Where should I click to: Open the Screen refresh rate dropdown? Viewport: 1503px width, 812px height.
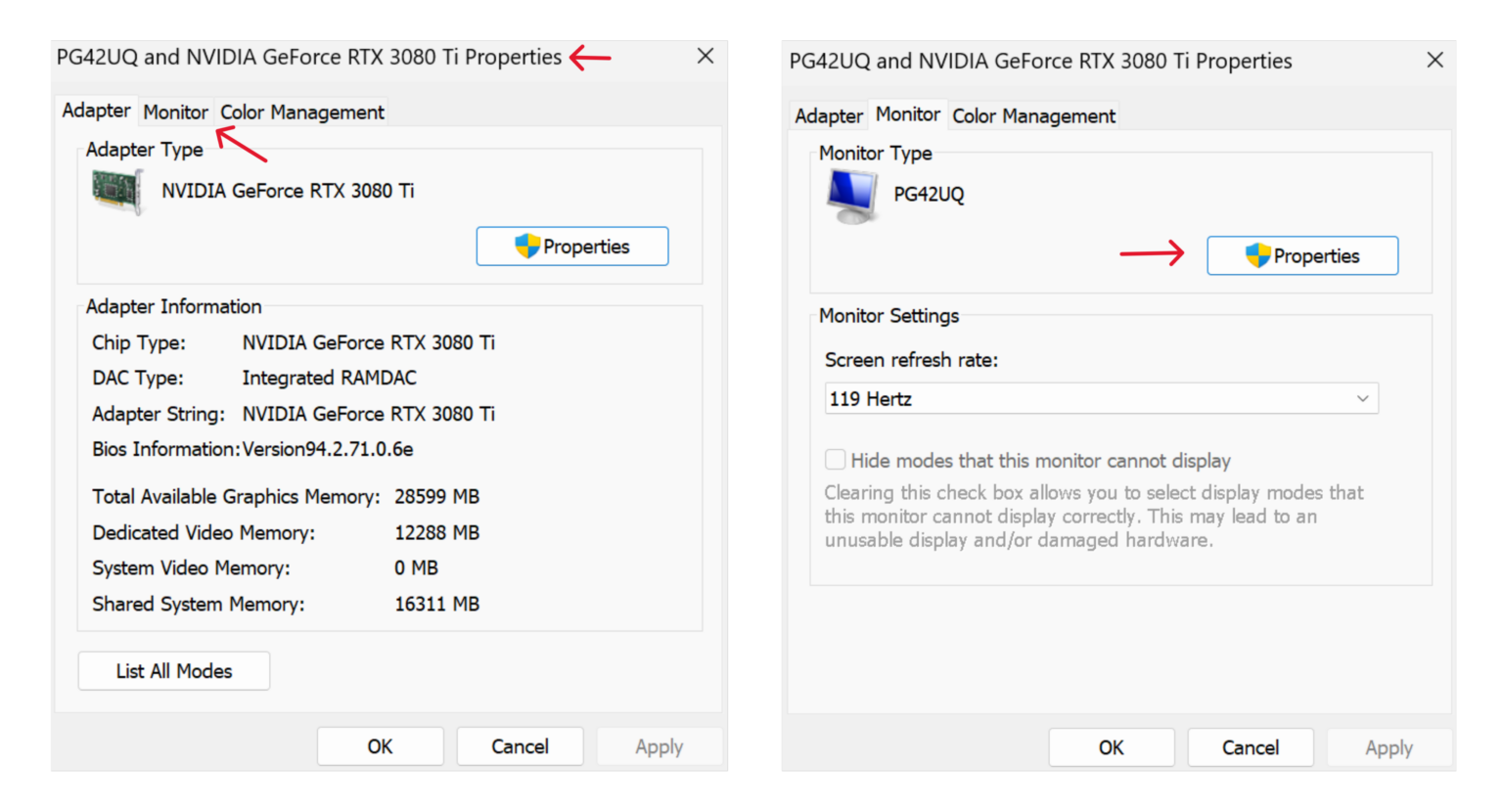point(1101,398)
